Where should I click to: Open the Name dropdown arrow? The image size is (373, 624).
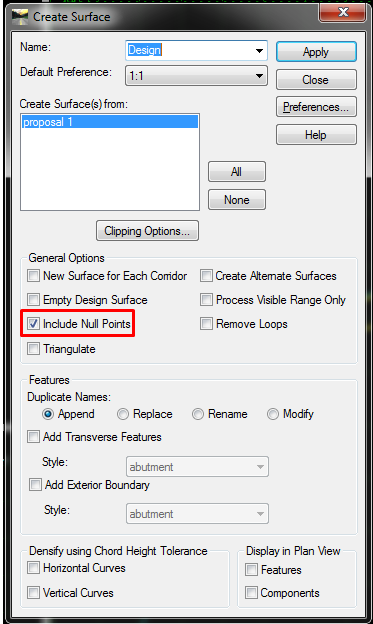[x=259, y=51]
